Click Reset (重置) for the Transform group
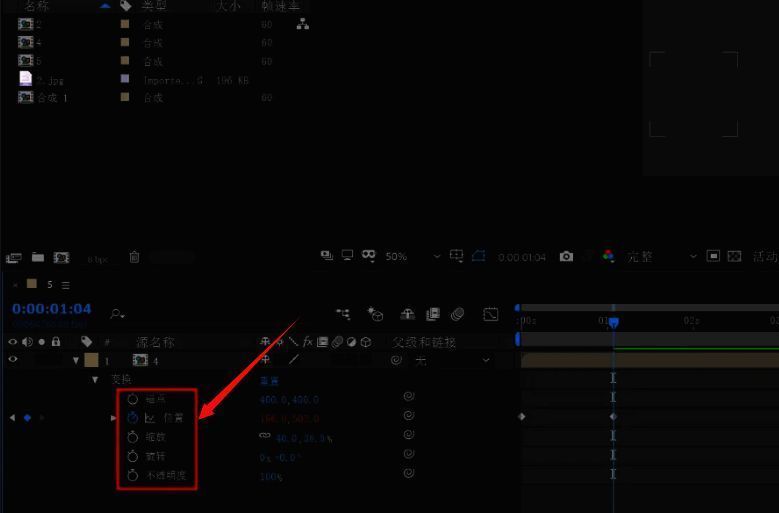779x513 pixels. click(270, 380)
